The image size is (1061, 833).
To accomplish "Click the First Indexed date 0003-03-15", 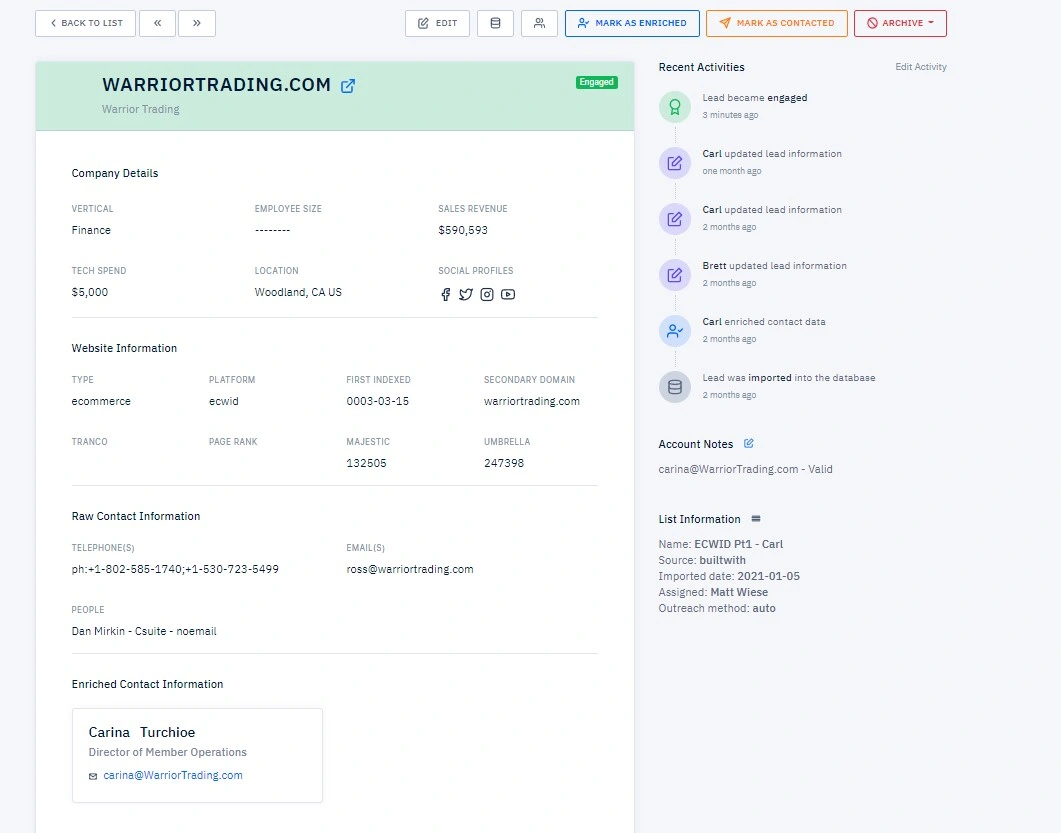I will pyautogui.click(x=378, y=401).
